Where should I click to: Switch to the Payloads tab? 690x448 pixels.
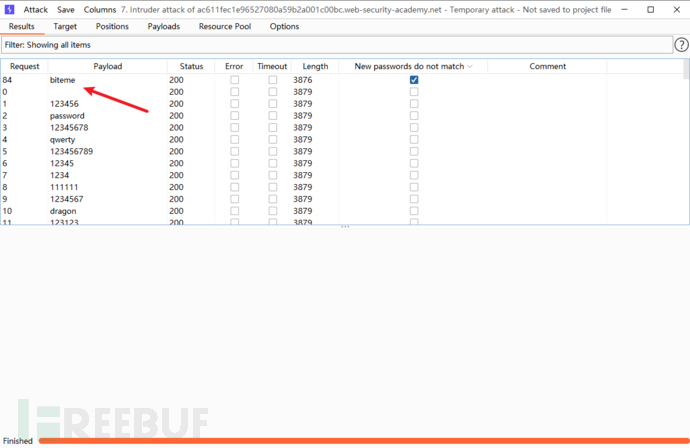(164, 27)
